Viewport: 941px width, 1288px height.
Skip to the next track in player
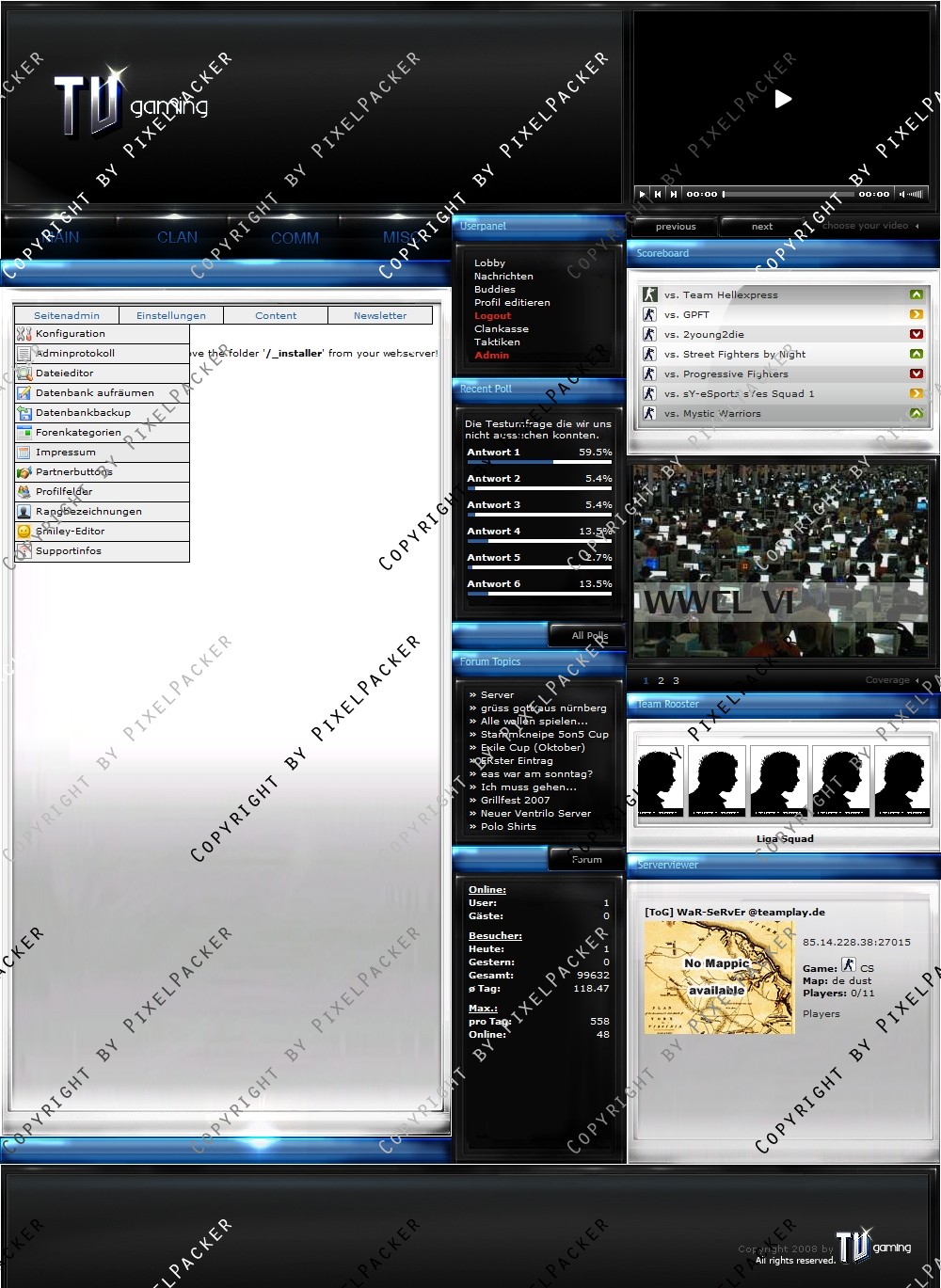coord(673,194)
